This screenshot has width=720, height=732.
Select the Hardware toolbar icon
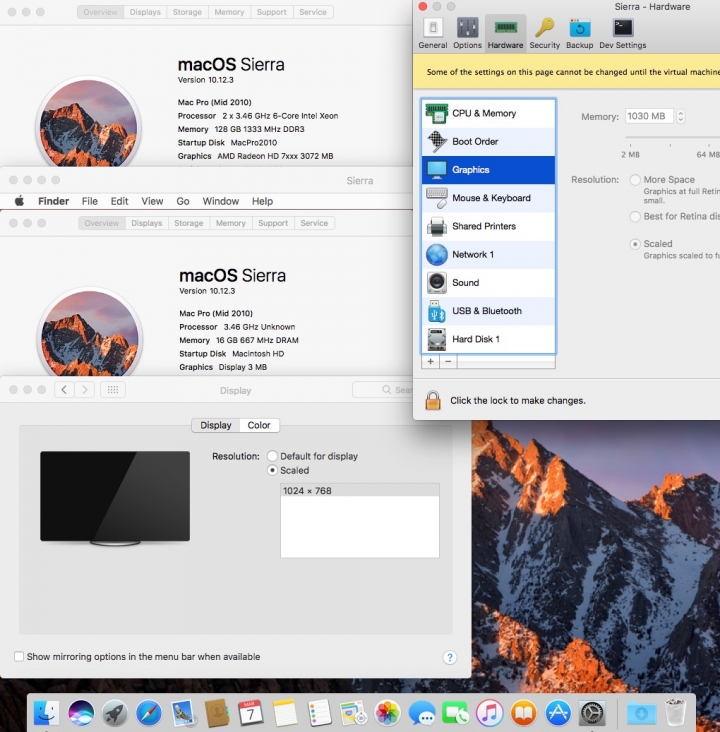505,33
